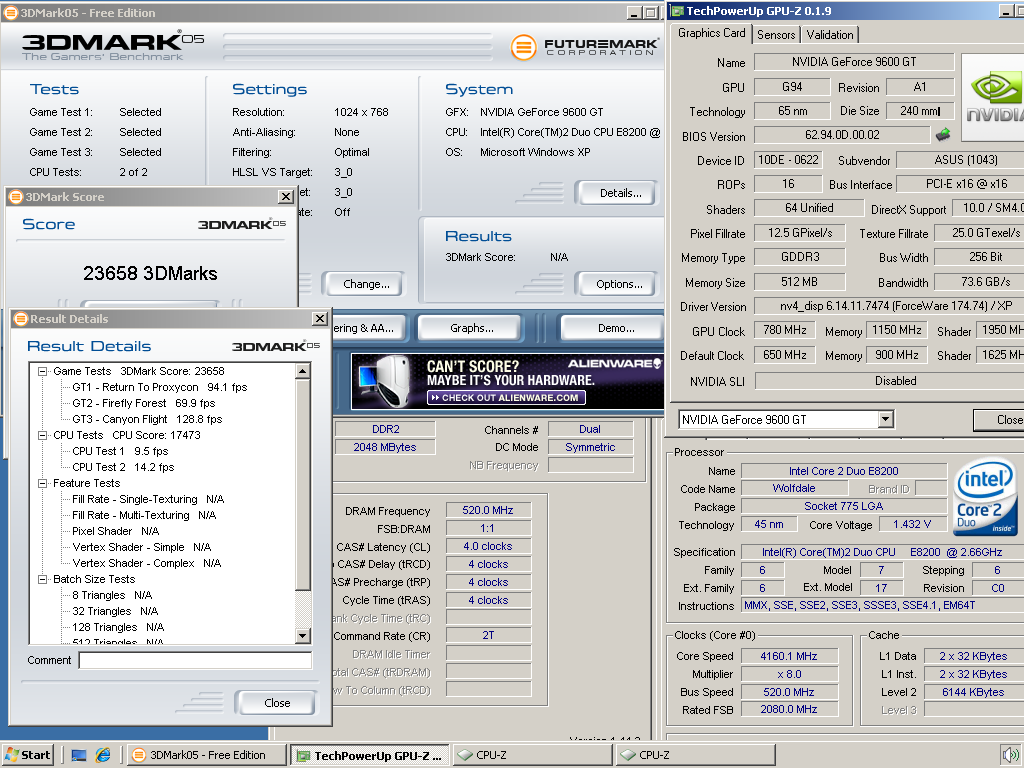1024x768 pixels.
Task: Select GT3 - Canyon Flight row
Action: tap(147, 419)
